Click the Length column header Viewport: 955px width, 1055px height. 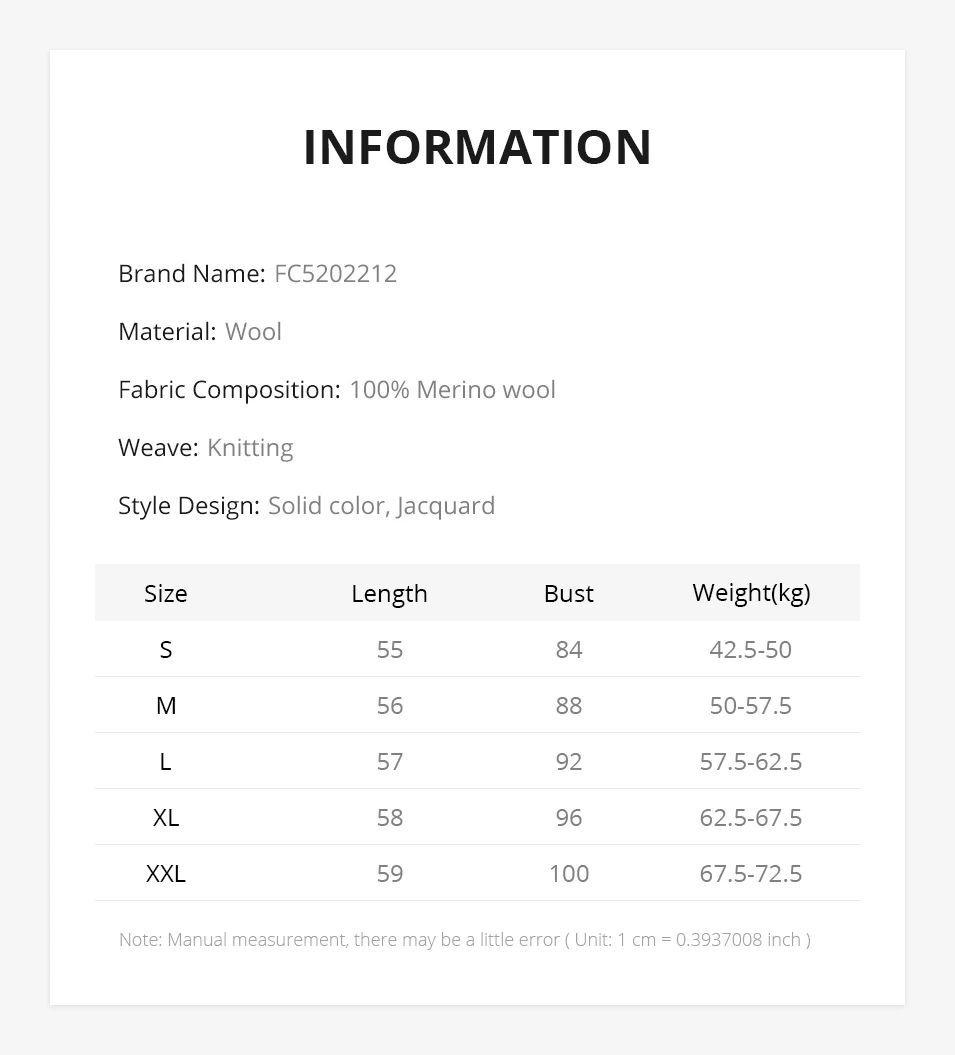(389, 593)
